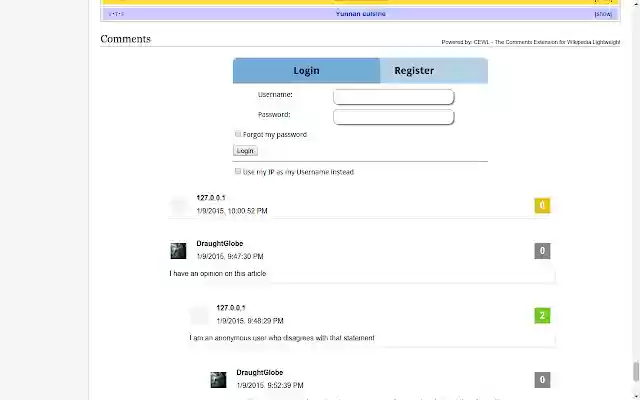Switch to the Login tab
The height and width of the screenshot is (400, 640).
point(306,71)
